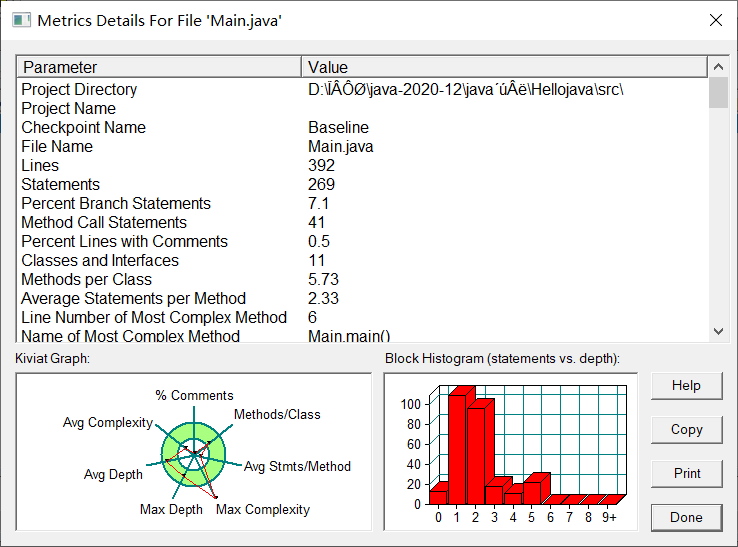Select the Statements parameter row
Screen dimensions: 738x547
click(362, 185)
